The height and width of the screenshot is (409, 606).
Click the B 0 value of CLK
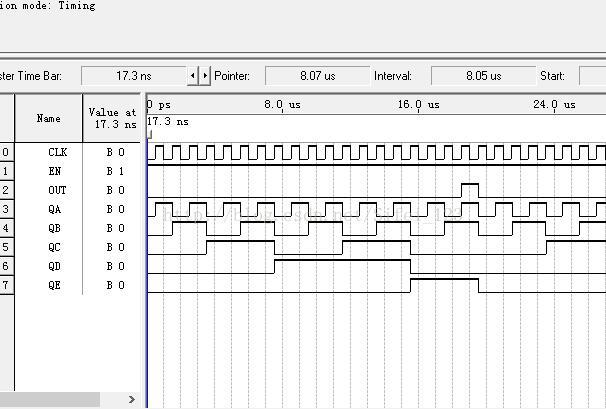(115, 152)
